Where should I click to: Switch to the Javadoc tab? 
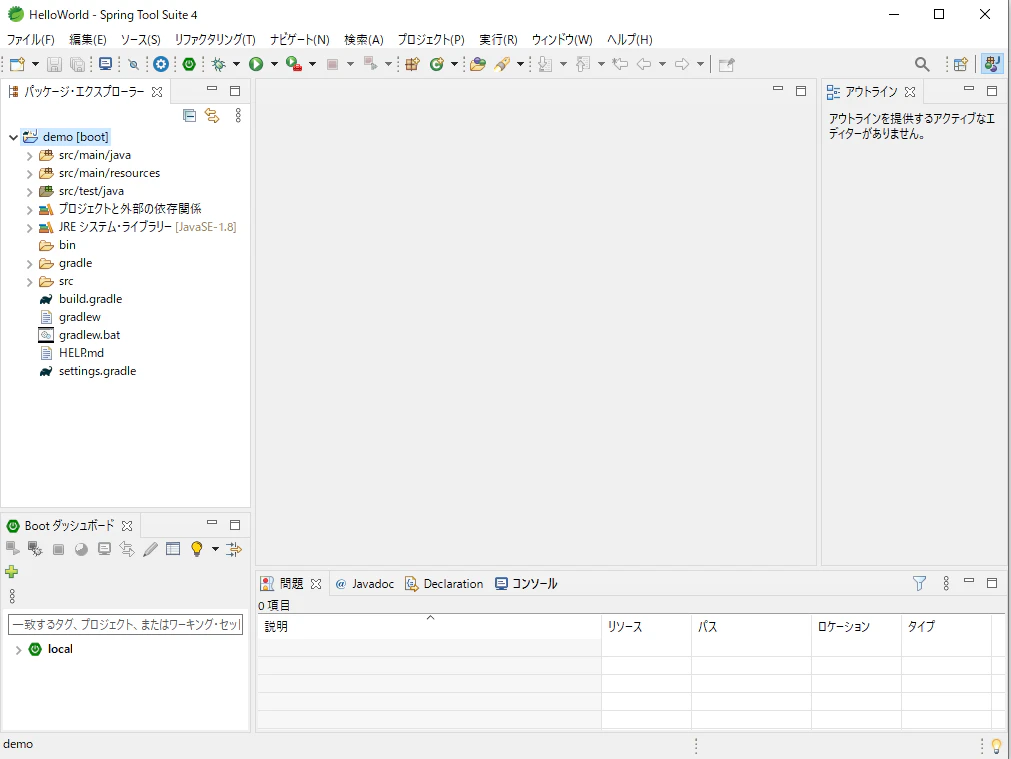[364, 584]
